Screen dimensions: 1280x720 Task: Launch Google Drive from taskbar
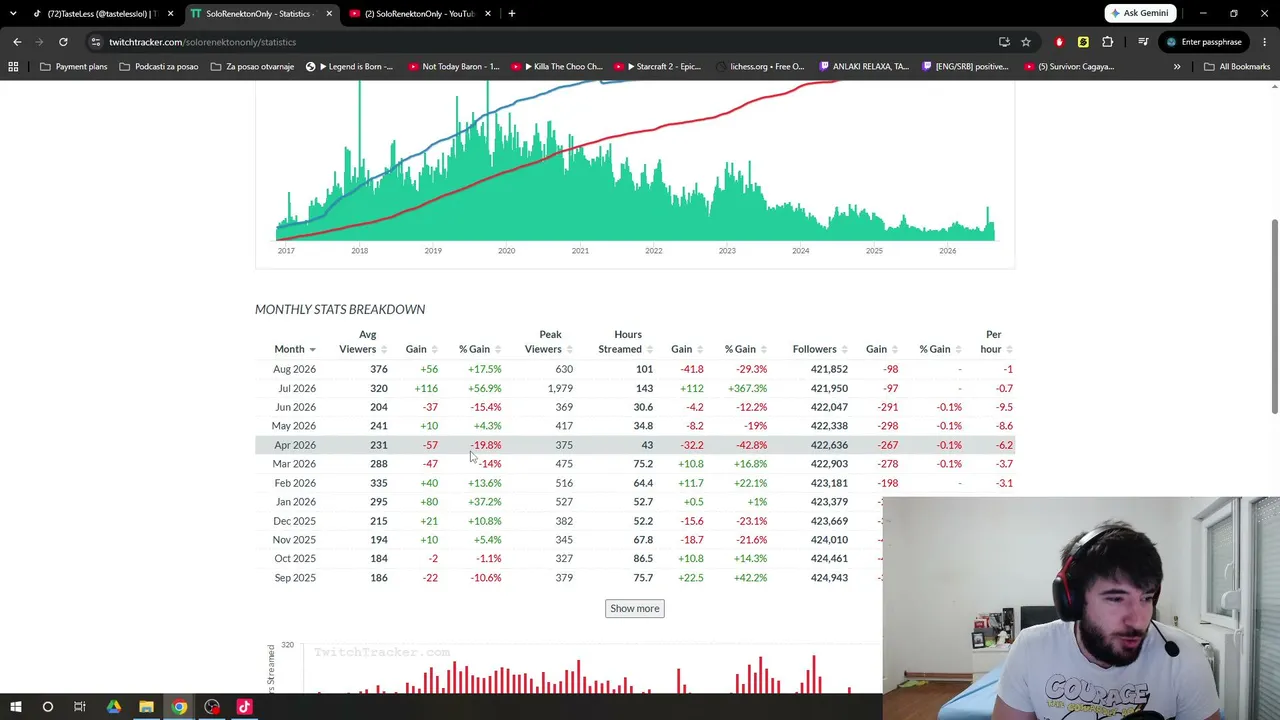click(x=113, y=707)
